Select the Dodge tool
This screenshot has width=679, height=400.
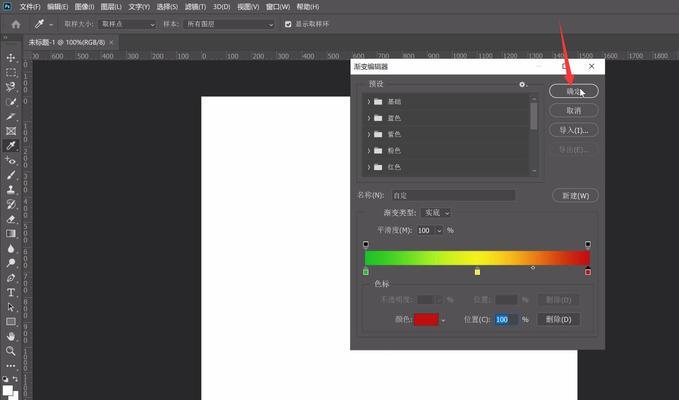11,263
